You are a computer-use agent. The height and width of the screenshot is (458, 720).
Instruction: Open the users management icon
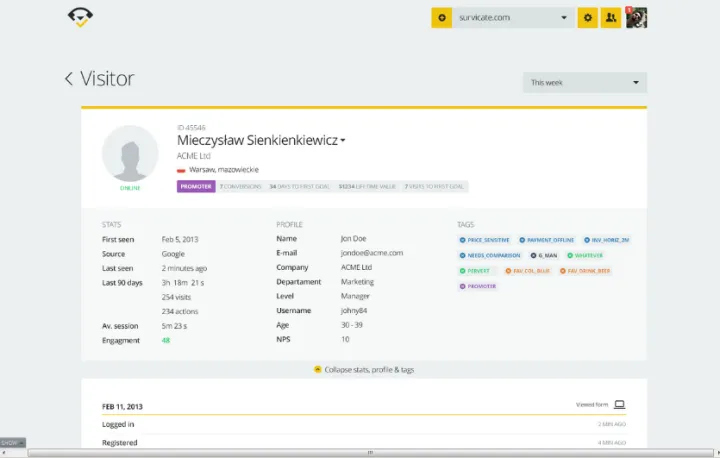611,18
